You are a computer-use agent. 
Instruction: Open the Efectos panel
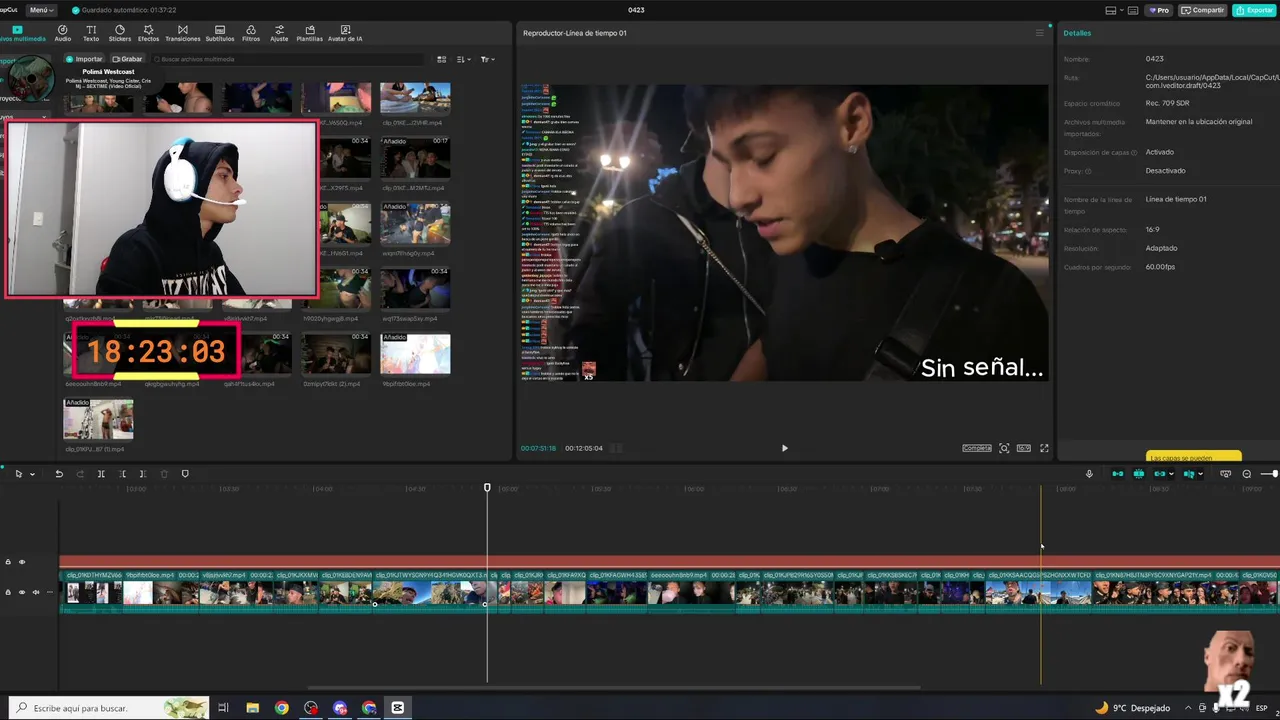point(148,33)
